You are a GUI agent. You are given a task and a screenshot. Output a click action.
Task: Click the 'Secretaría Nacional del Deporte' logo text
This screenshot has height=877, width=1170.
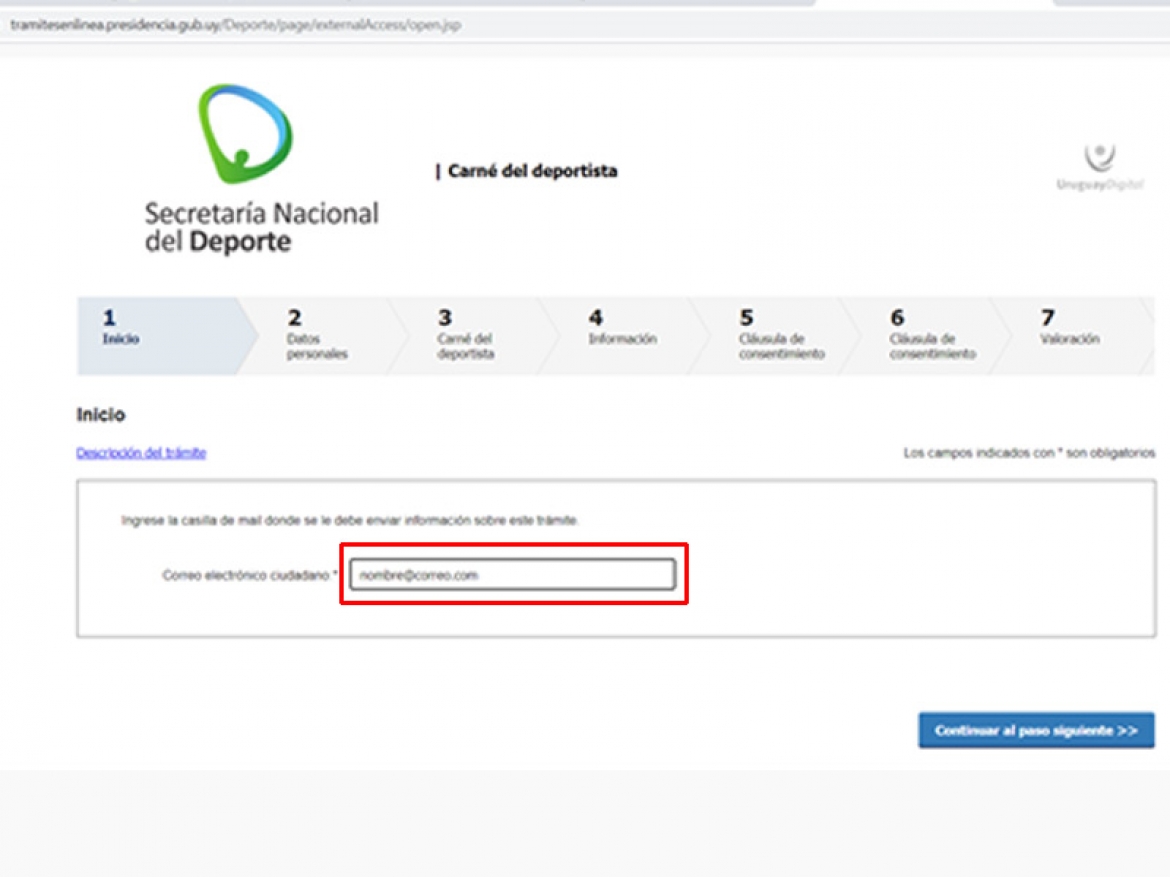click(x=261, y=227)
